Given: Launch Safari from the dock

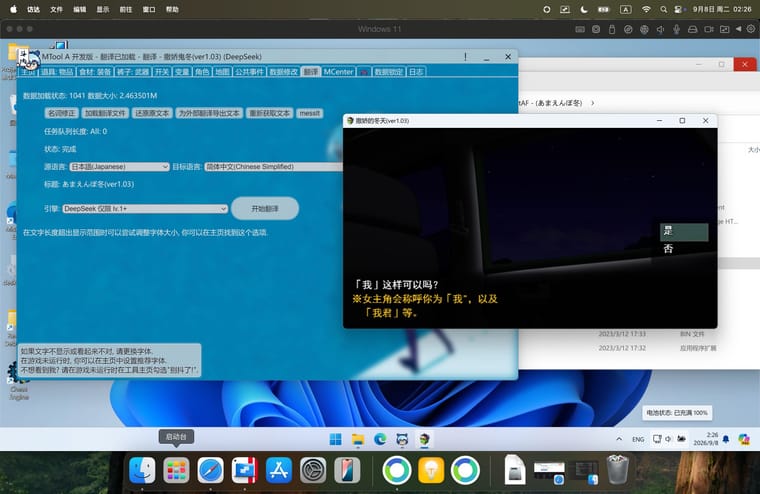Looking at the screenshot, I should [210, 470].
